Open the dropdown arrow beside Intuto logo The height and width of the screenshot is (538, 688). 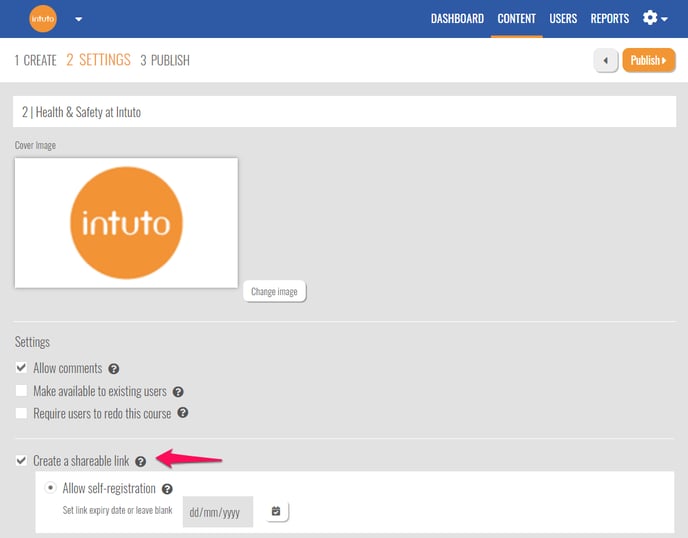(x=79, y=19)
